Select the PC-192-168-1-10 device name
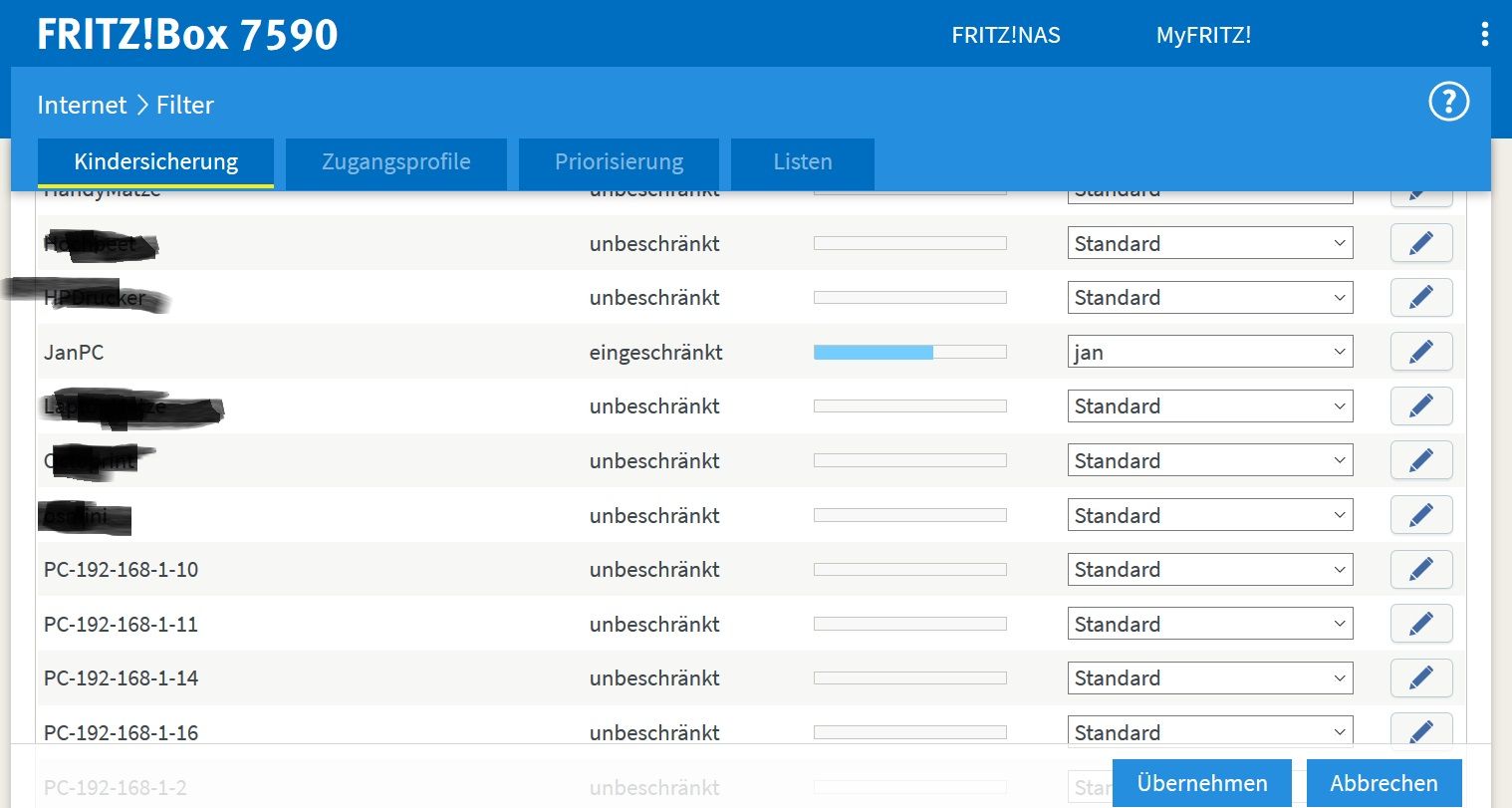 pyautogui.click(x=121, y=569)
